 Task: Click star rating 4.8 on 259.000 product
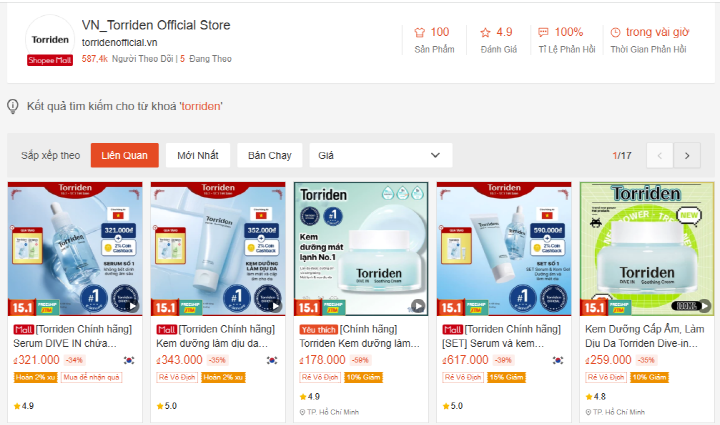pyautogui.click(x=596, y=397)
